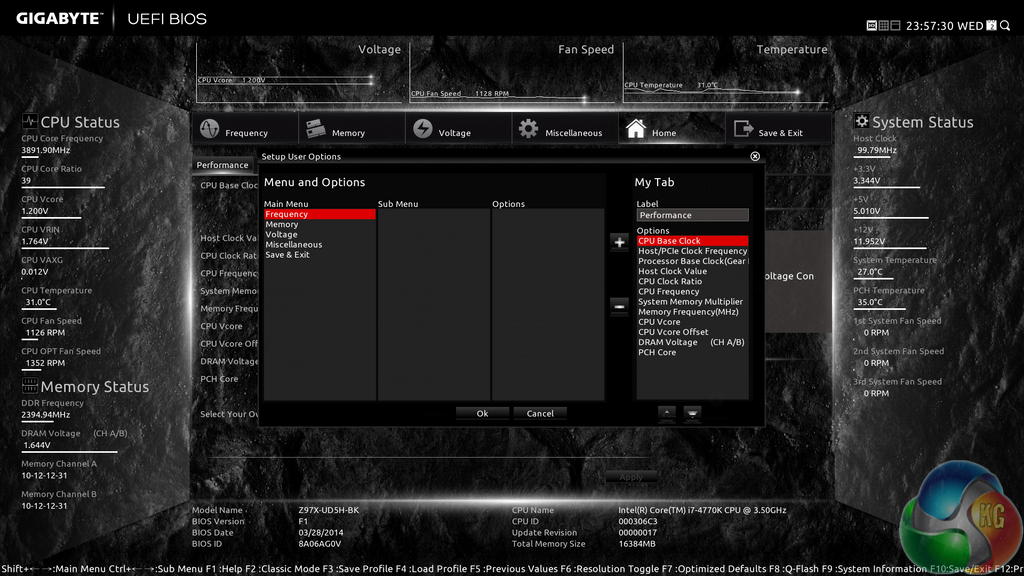
Task: Edit the My Tab Label field
Action: 692,215
